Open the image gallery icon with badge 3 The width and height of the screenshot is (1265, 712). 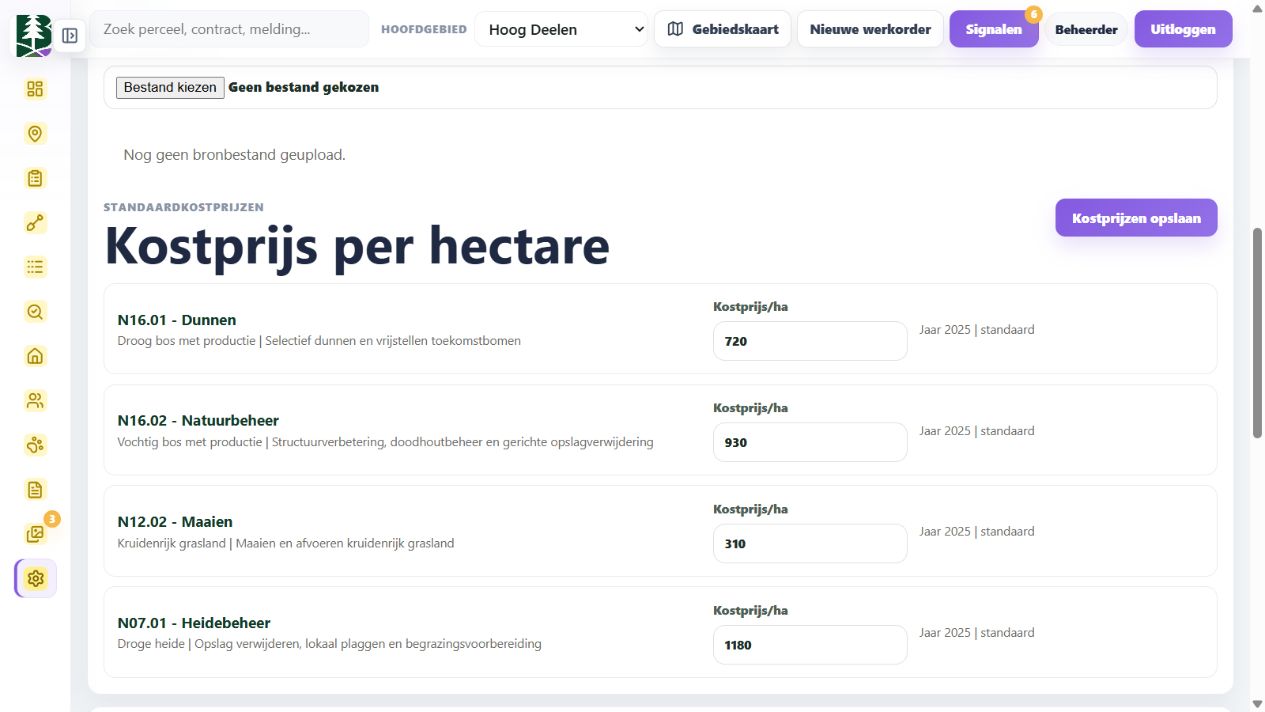point(36,534)
